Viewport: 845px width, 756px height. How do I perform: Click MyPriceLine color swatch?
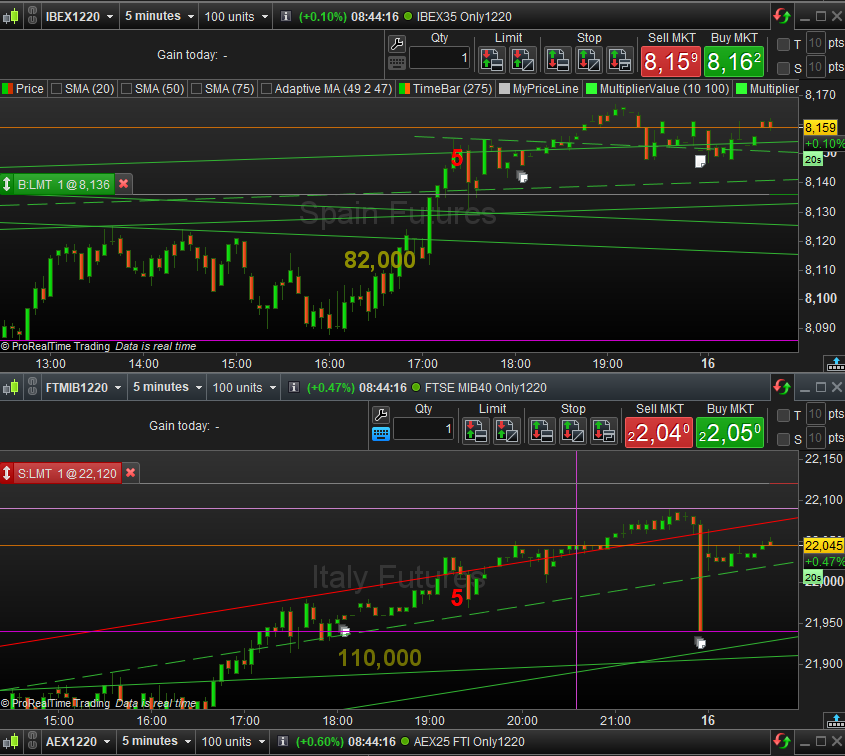504,89
